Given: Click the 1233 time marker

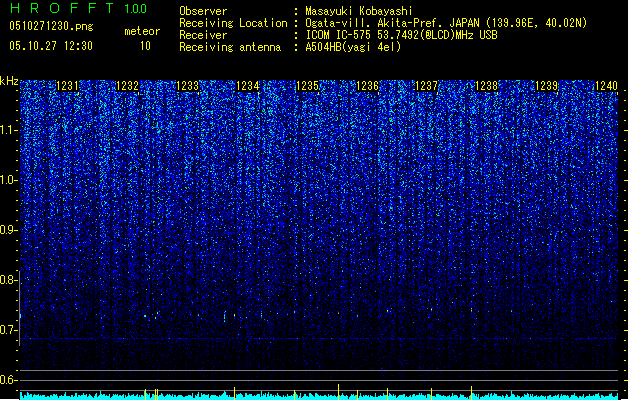Looking at the screenshot, I should (x=187, y=86).
